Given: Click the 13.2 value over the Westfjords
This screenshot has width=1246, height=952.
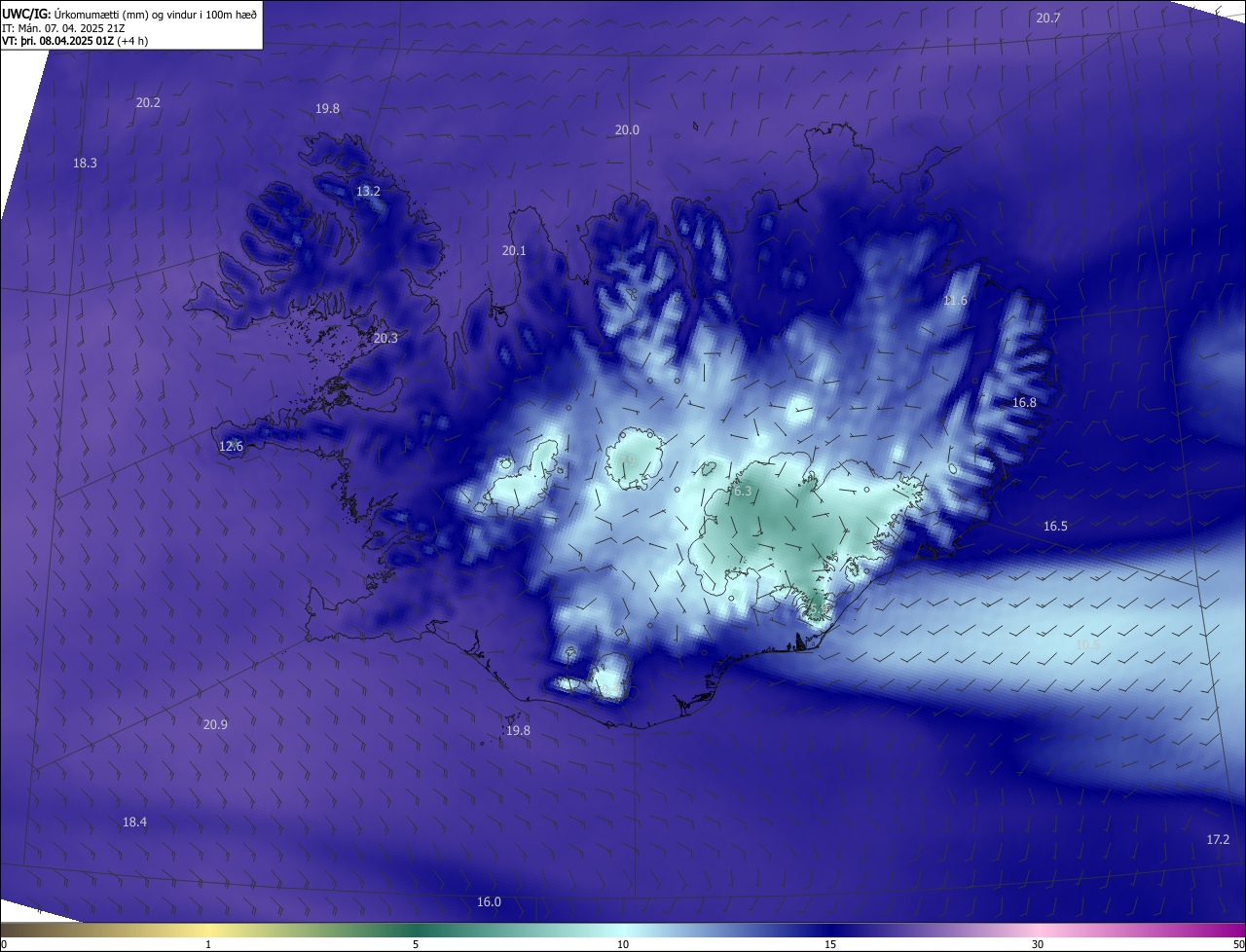Looking at the screenshot, I should (368, 191).
